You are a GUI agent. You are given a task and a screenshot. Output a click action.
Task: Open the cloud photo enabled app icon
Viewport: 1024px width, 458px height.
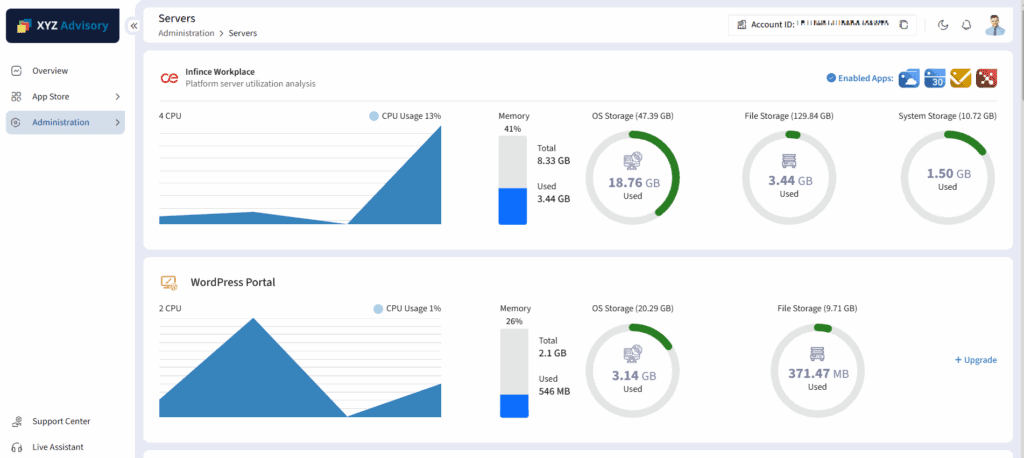coord(909,78)
